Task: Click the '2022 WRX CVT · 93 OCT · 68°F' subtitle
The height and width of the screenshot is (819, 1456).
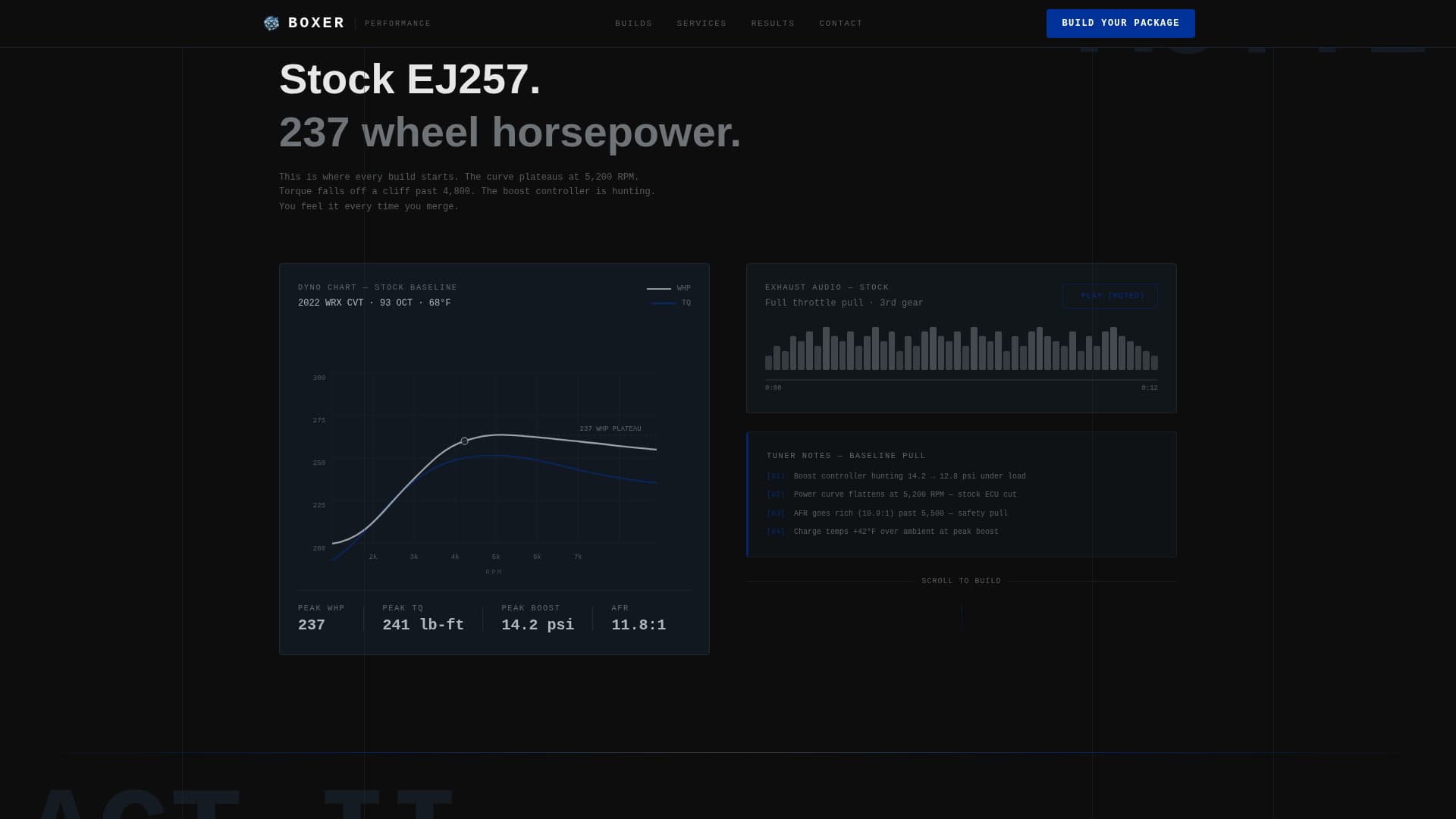Action: pos(375,303)
